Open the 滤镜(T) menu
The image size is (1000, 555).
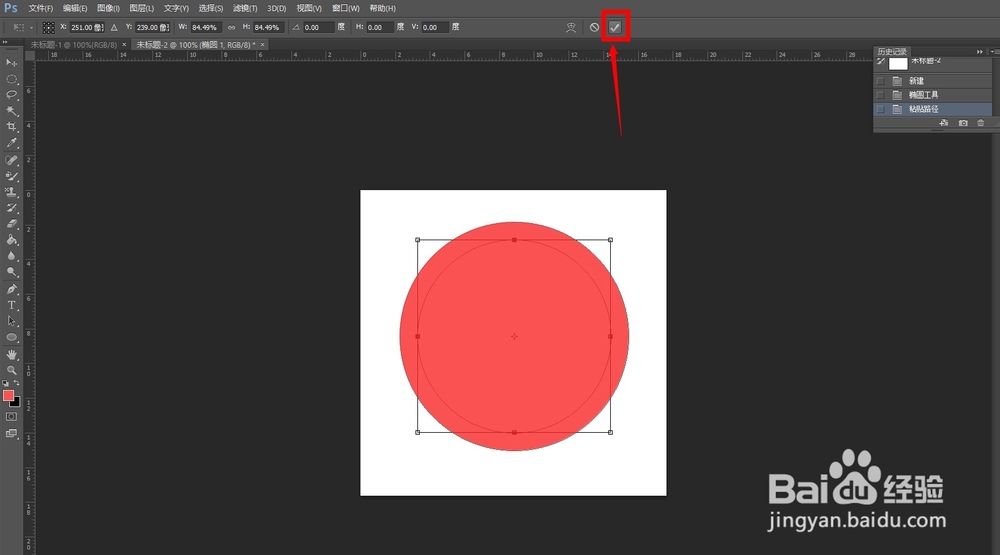coord(245,8)
